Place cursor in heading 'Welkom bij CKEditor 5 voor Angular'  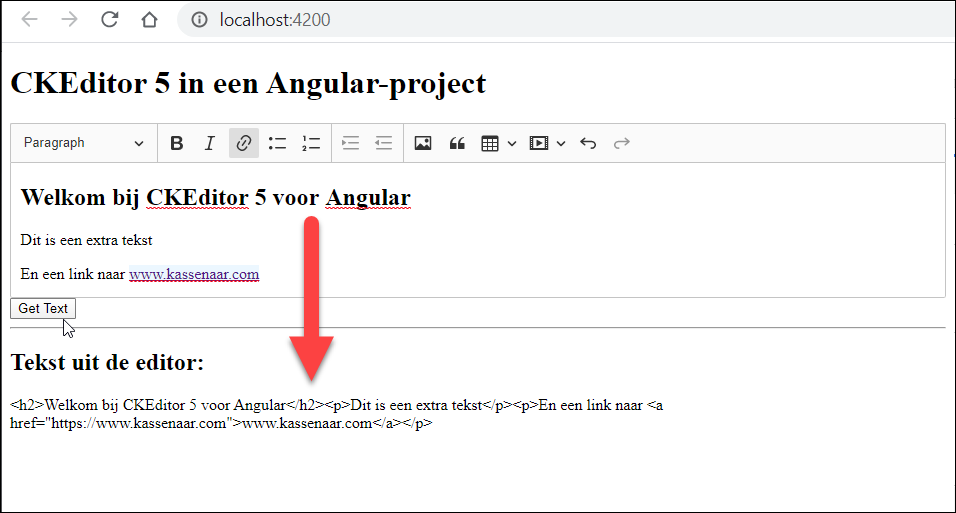pos(216,198)
